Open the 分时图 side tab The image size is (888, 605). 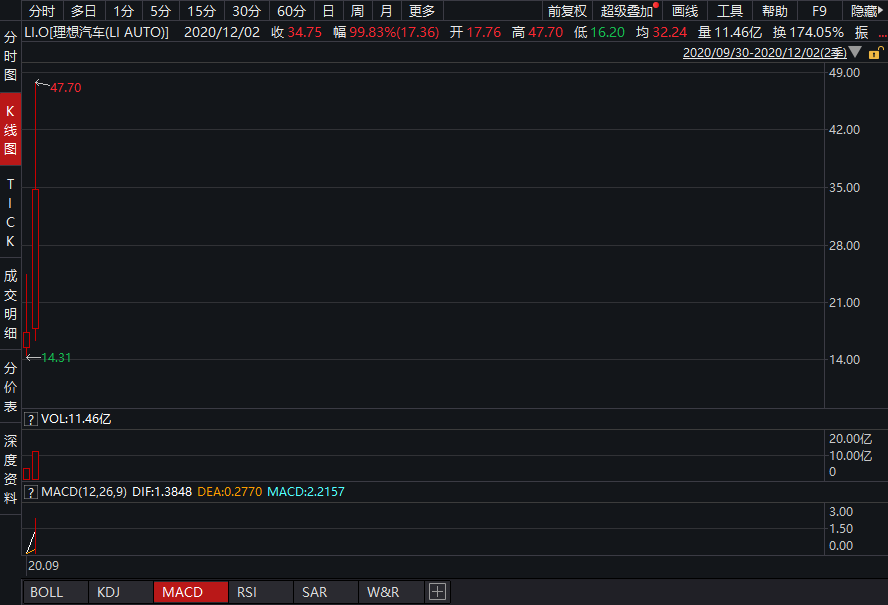coord(10,57)
